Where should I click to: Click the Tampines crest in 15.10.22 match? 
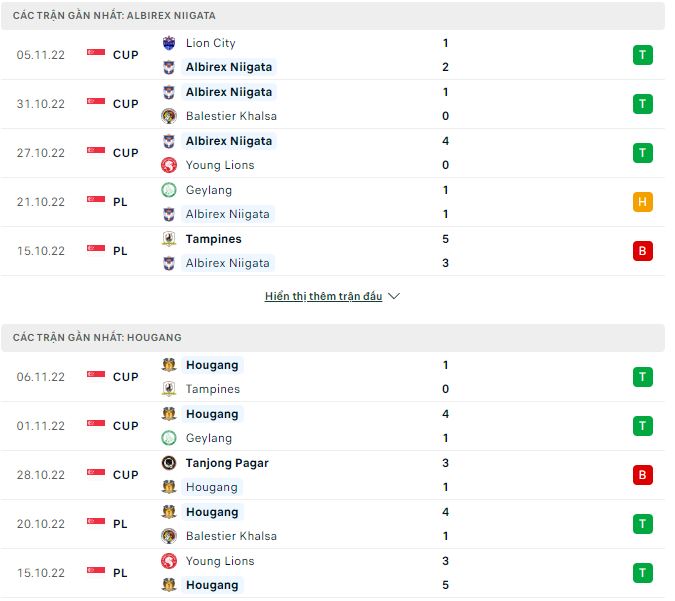(x=168, y=239)
